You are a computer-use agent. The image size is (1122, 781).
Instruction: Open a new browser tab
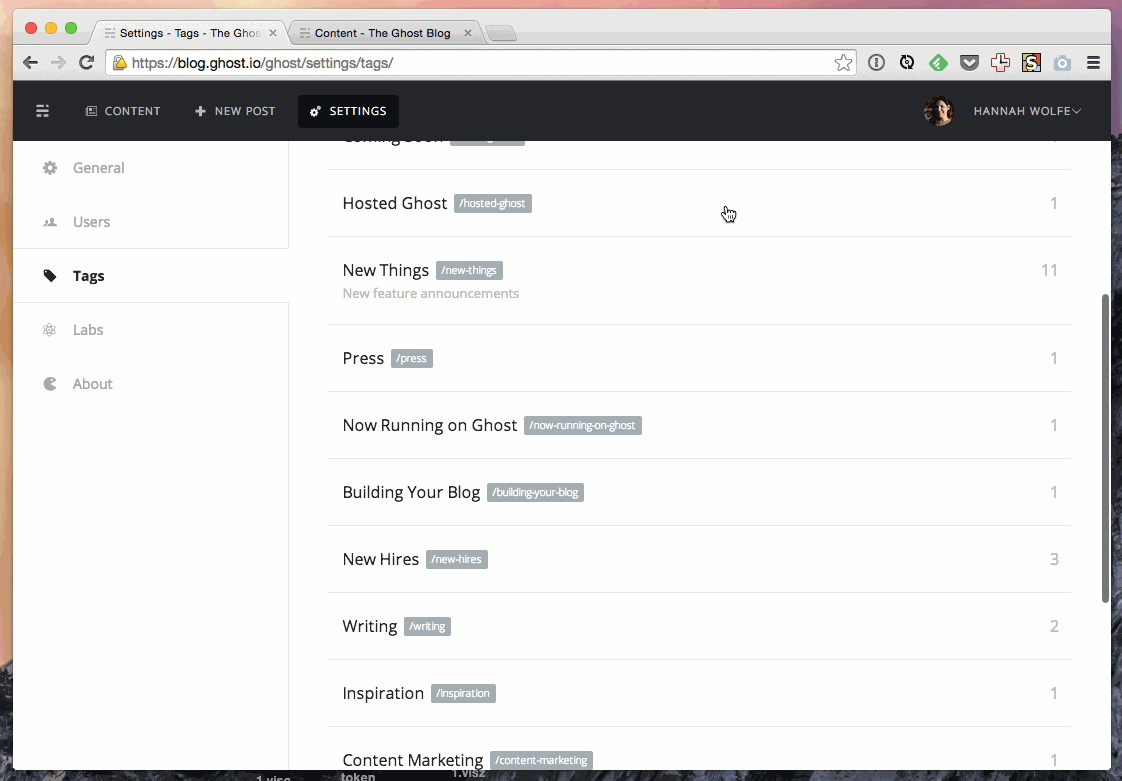pos(501,34)
